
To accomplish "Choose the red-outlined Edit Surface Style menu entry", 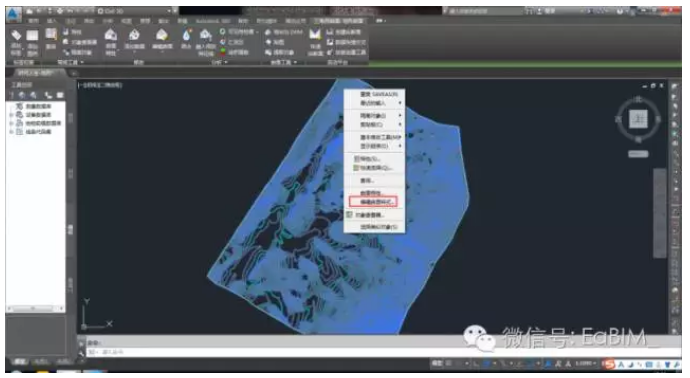I will (373, 202).
